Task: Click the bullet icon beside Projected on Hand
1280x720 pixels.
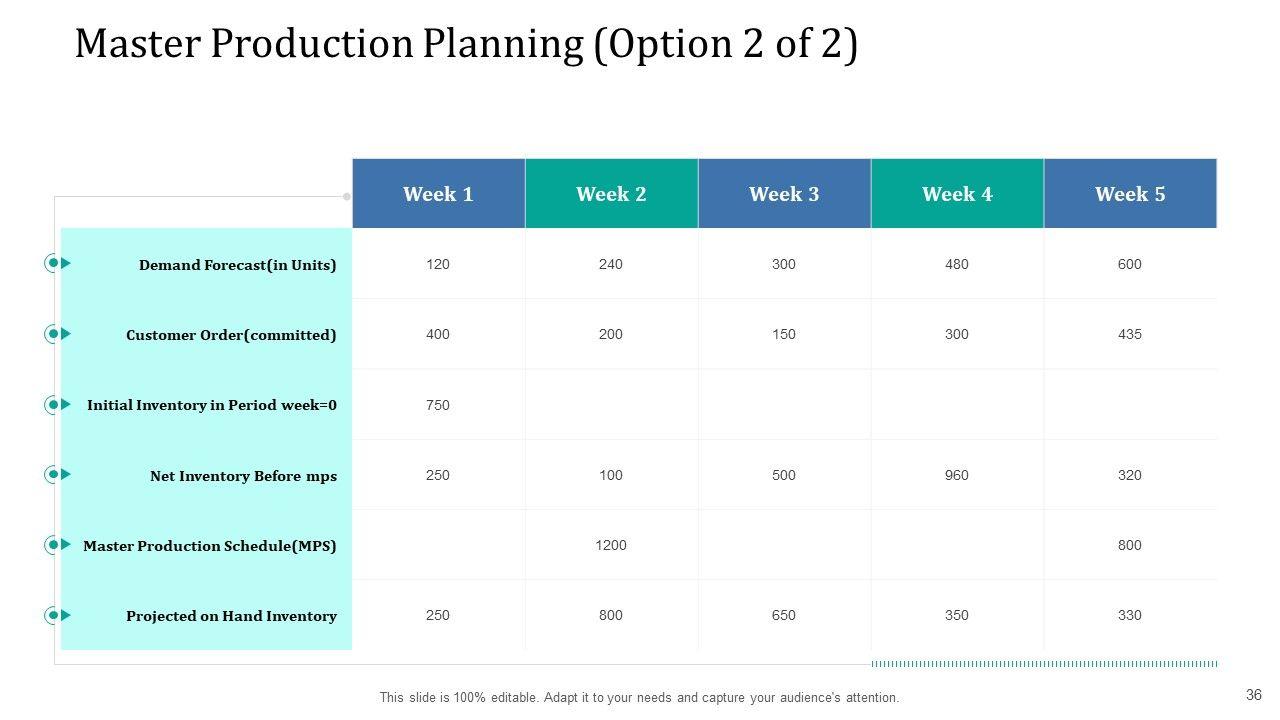Action: click(x=57, y=615)
